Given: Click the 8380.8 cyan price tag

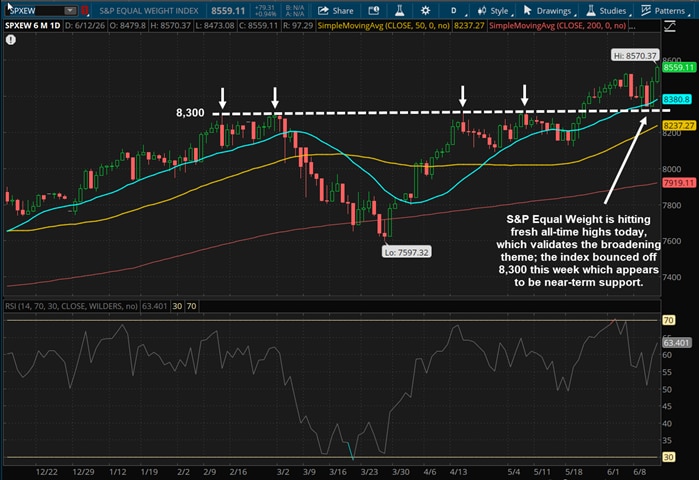Looking at the screenshot, I should point(677,99).
